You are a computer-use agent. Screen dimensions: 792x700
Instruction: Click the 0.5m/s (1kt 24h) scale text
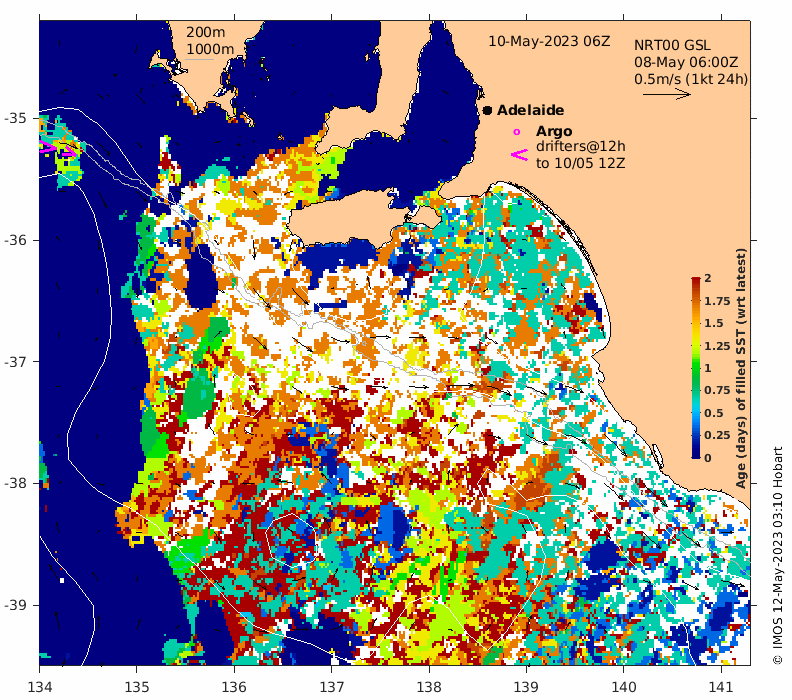[691, 79]
